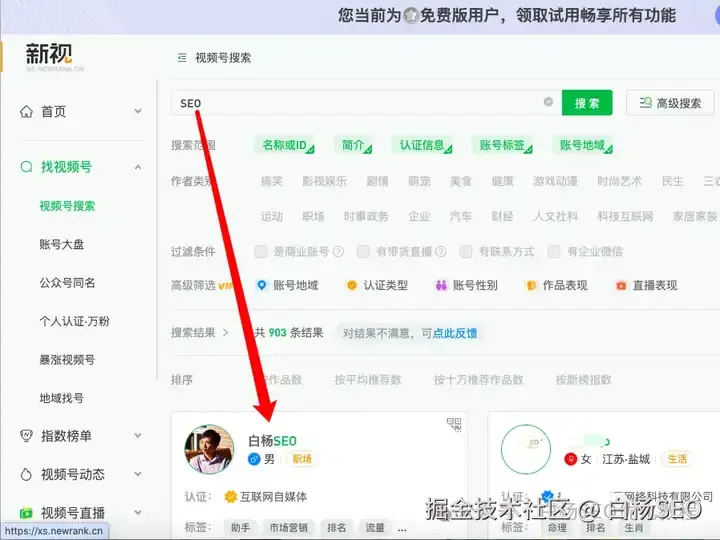Click the help icon next to 有带货直播
This screenshot has width=720, height=540.
[x=441, y=252]
